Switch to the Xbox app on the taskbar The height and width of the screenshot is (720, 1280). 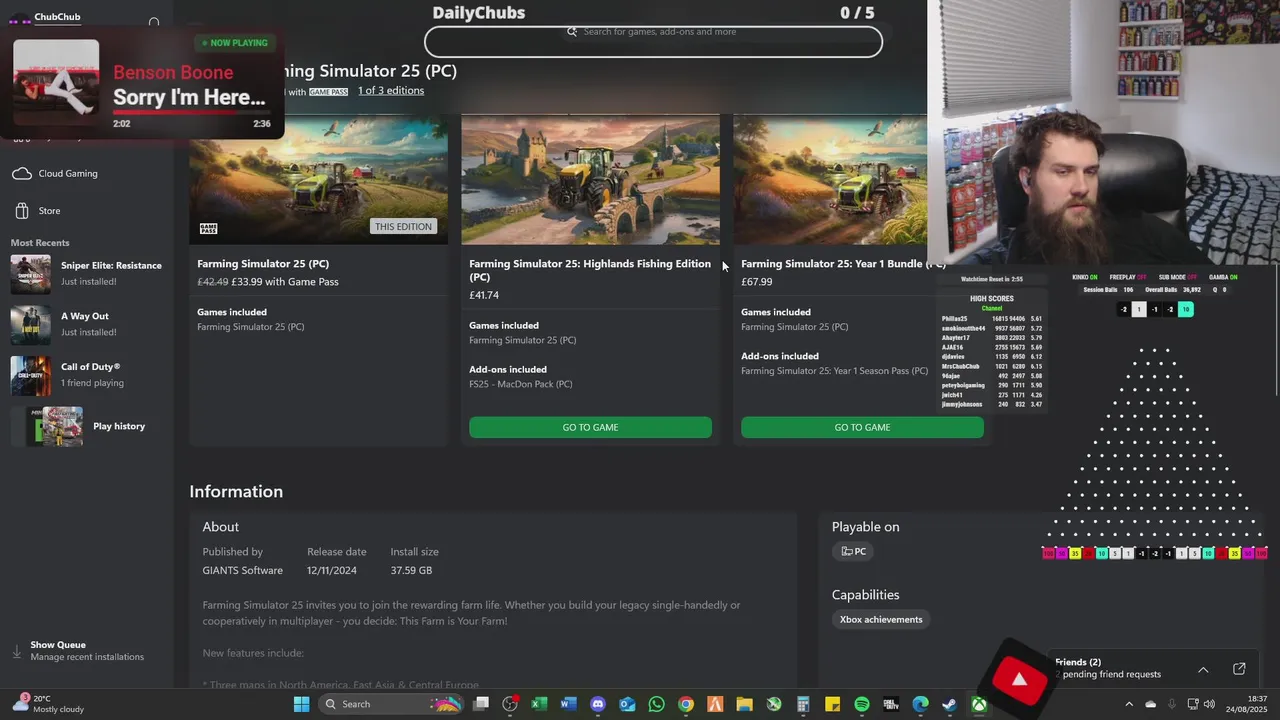[x=979, y=704]
